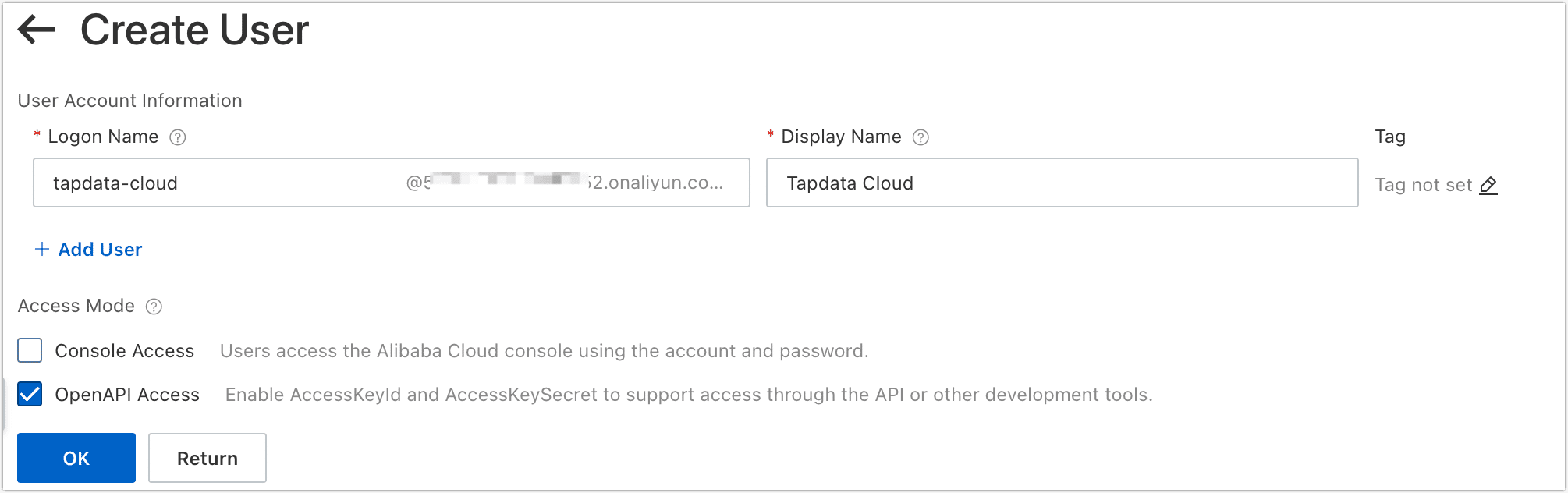Click the plus icon before Add User
The height and width of the screenshot is (493, 1568).
pos(42,249)
